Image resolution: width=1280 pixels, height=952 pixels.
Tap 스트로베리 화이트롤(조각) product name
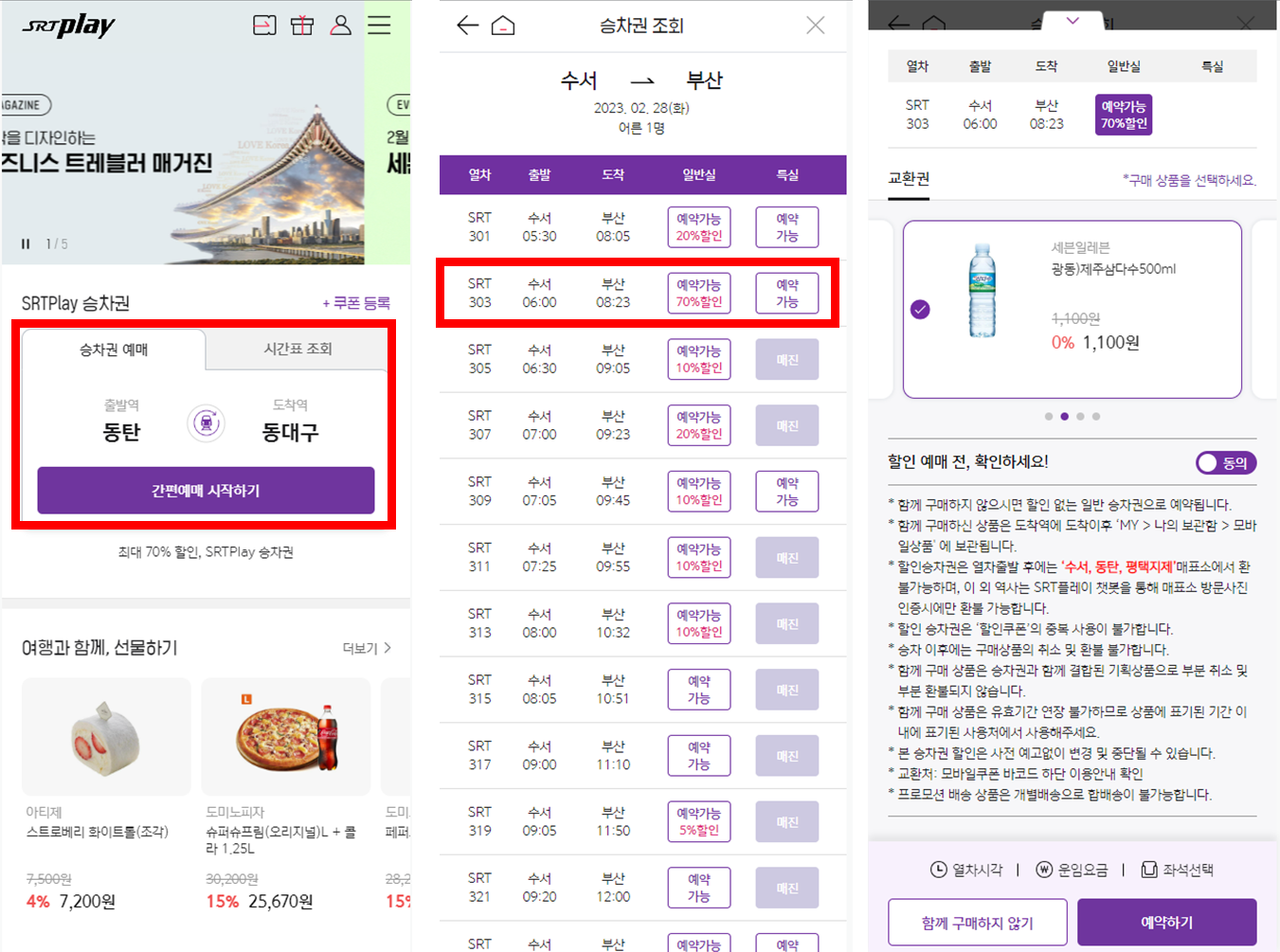pos(98,832)
